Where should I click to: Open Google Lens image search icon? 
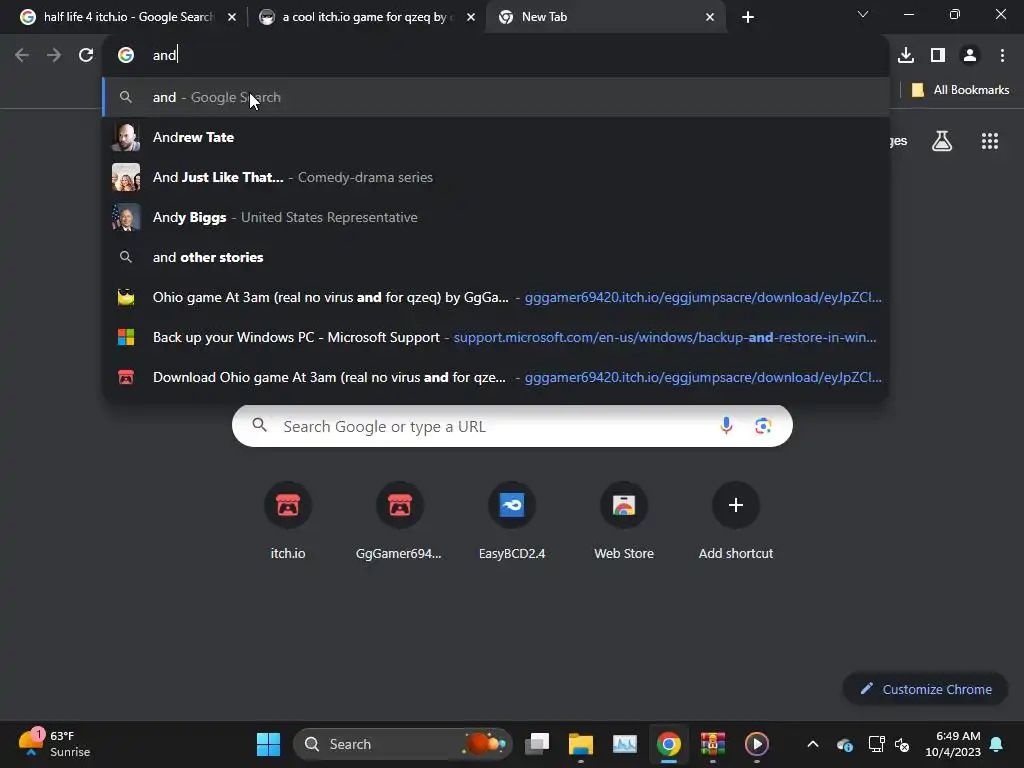click(763, 426)
